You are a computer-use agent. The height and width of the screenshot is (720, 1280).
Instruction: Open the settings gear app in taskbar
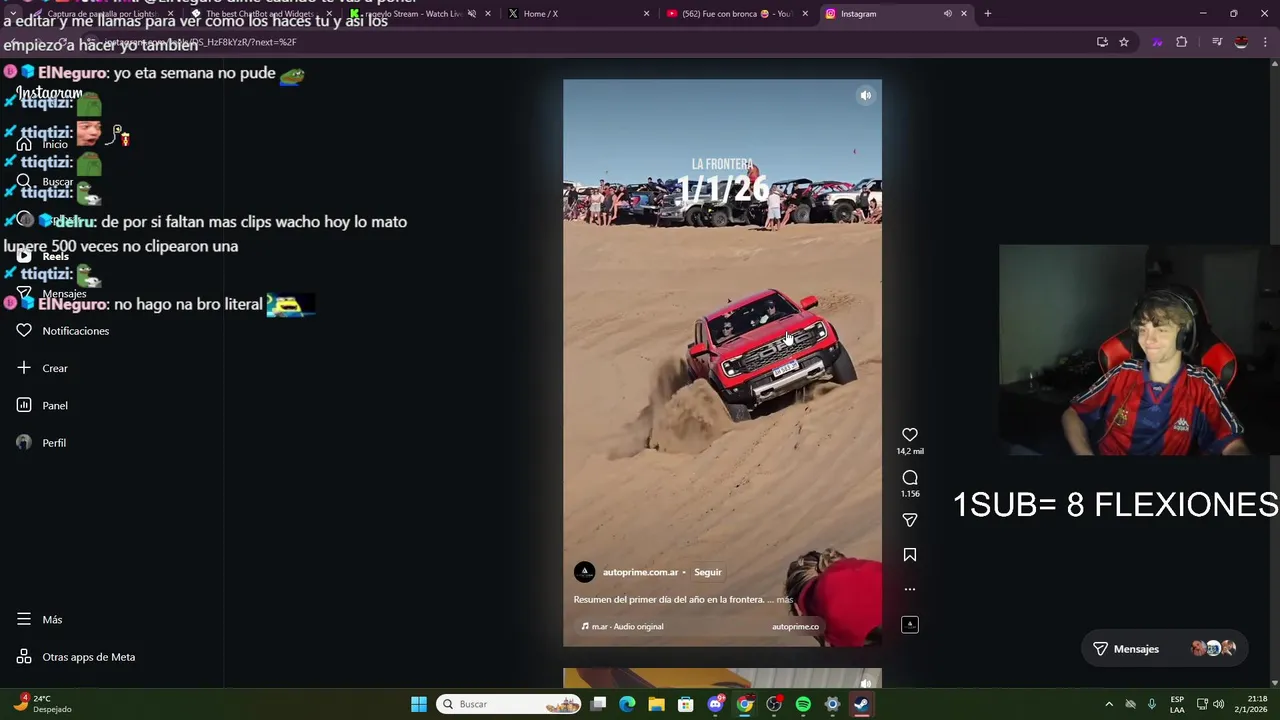click(832, 704)
